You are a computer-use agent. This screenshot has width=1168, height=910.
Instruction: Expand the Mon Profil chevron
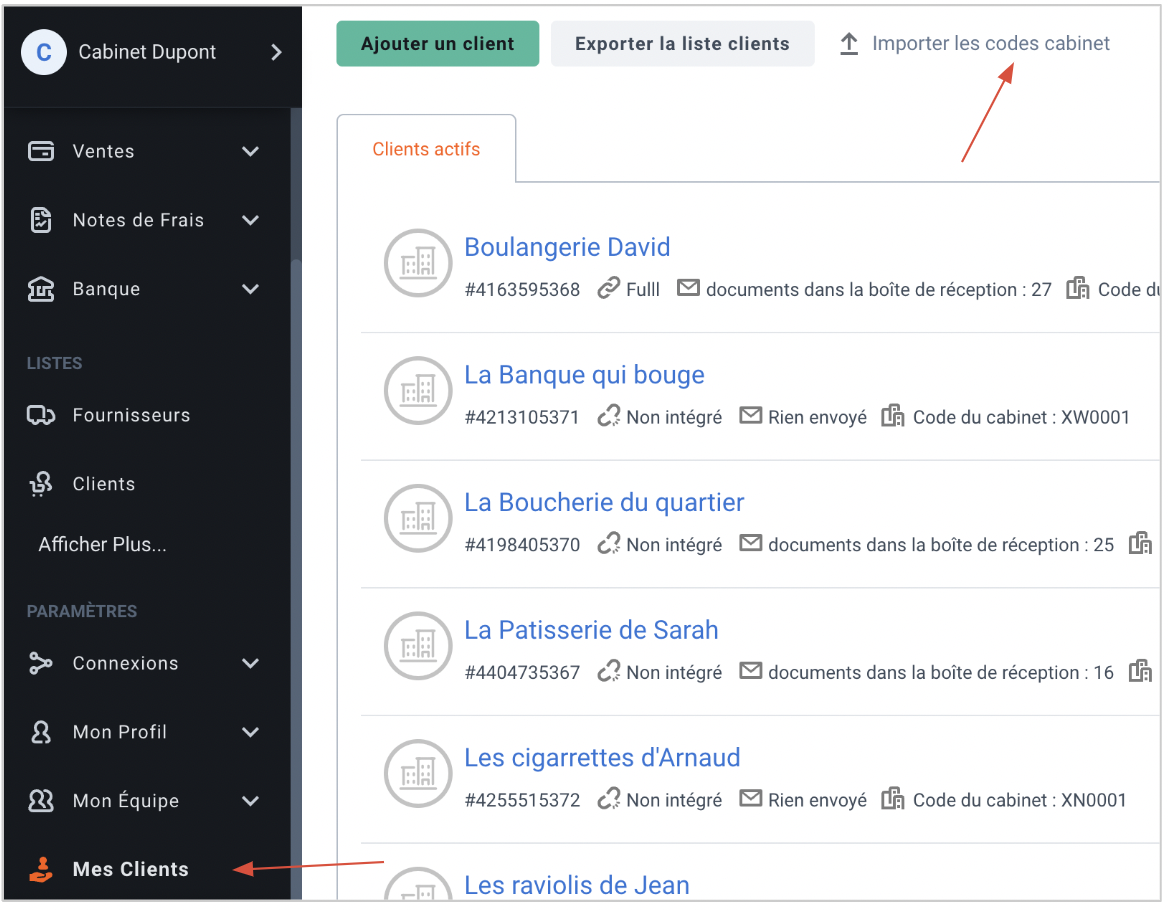[251, 732]
